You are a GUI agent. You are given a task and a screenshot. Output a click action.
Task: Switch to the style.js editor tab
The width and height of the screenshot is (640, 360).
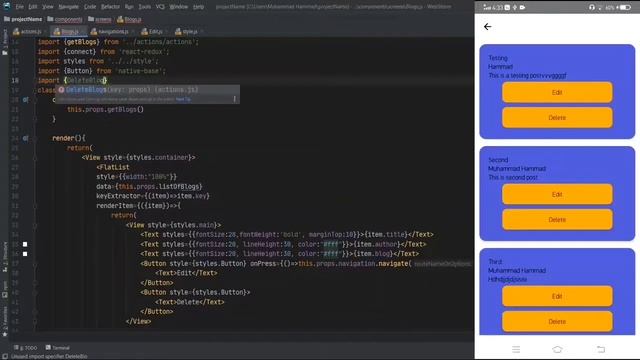(x=187, y=31)
